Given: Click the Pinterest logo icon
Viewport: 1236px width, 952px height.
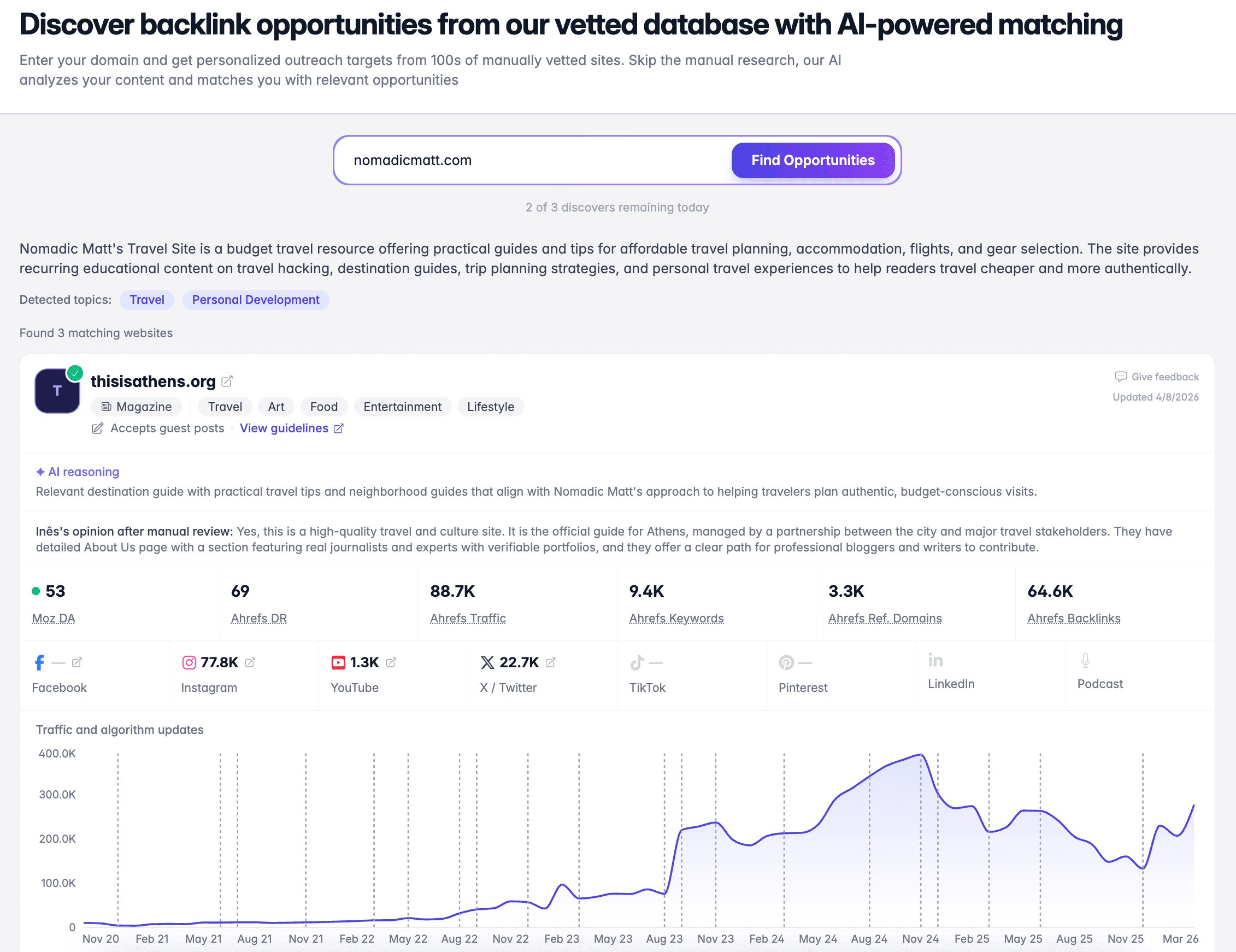Looking at the screenshot, I should (x=787, y=662).
